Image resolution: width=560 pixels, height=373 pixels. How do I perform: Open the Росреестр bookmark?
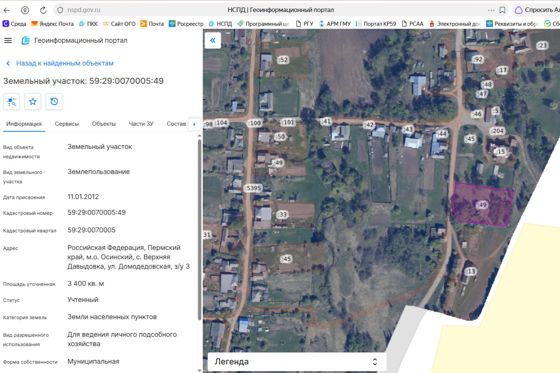coord(186,24)
